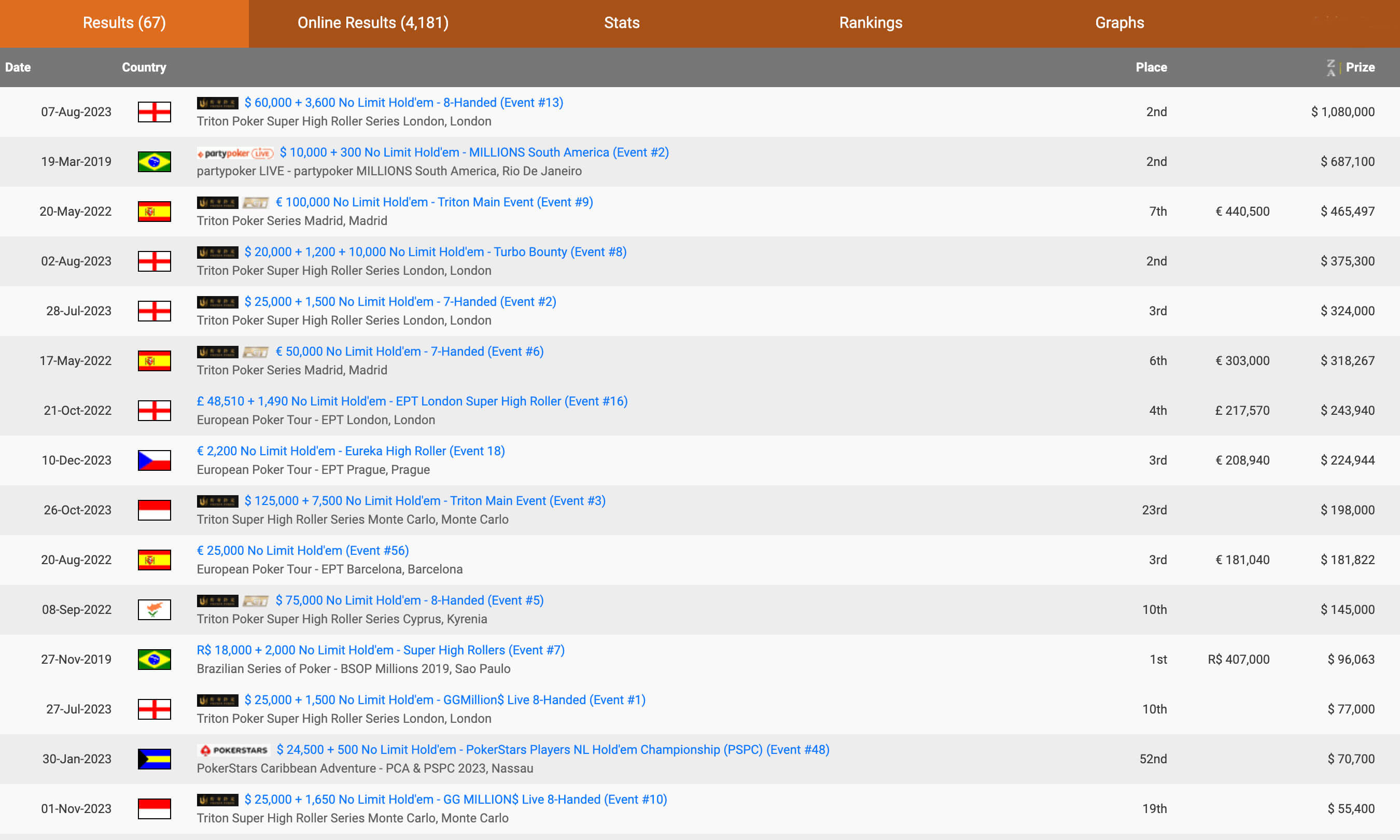
Task: Open EPT London Super High Roller link
Action: 411,401
